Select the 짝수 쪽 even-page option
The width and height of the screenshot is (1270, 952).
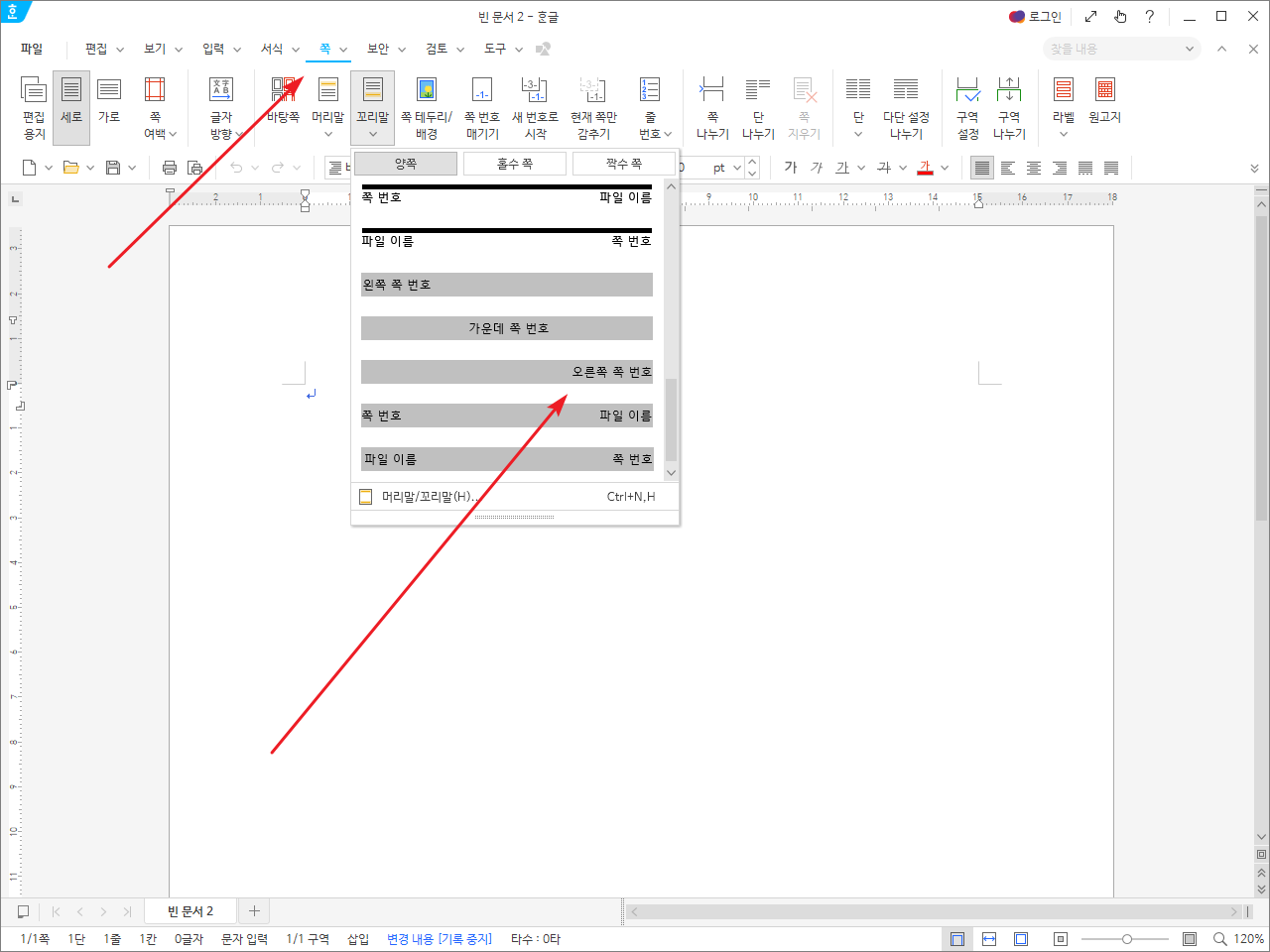[624, 164]
